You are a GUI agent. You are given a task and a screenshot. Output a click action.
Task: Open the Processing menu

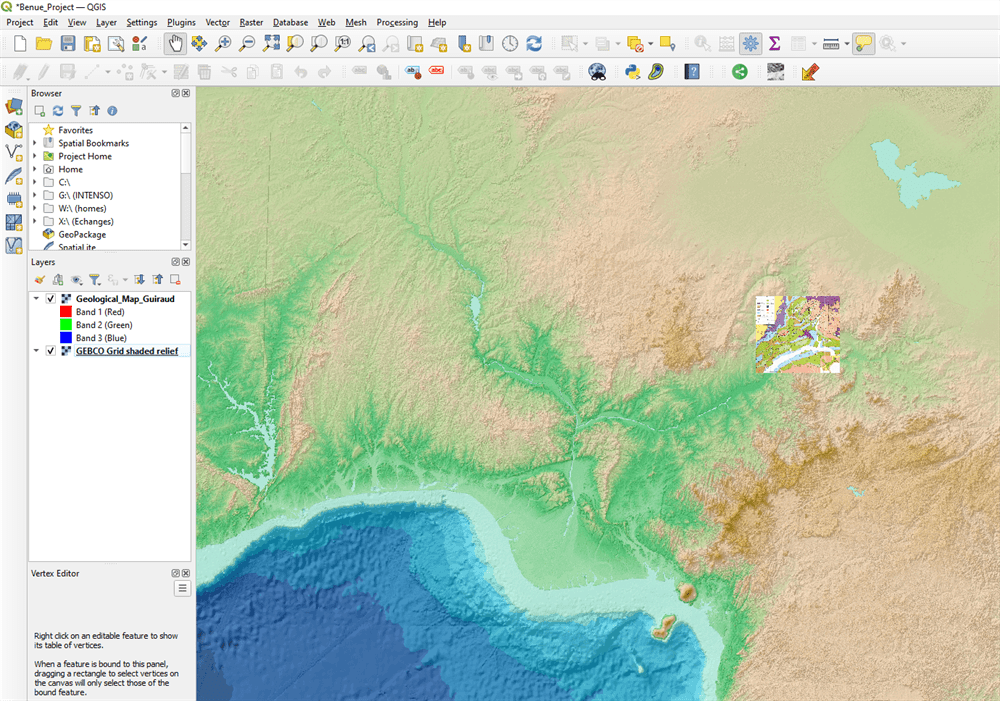pos(397,22)
